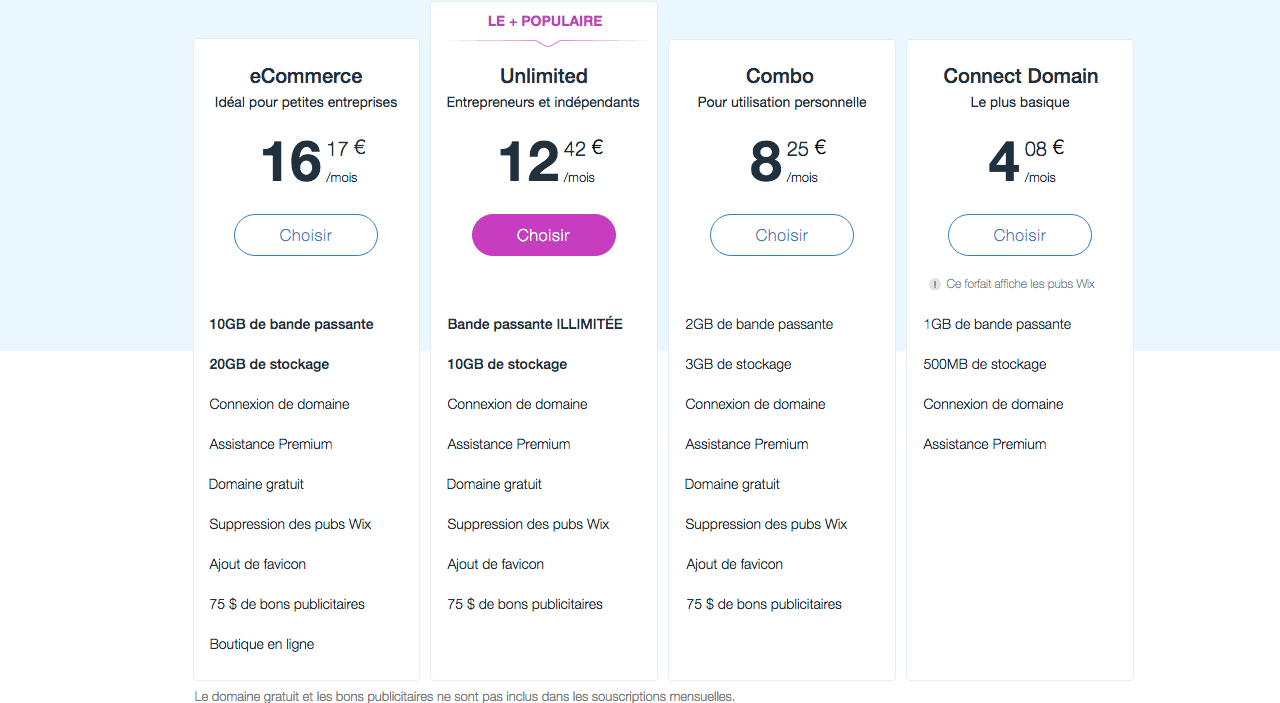Choose the Connect Domain plan

click(x=1020, y=235)
